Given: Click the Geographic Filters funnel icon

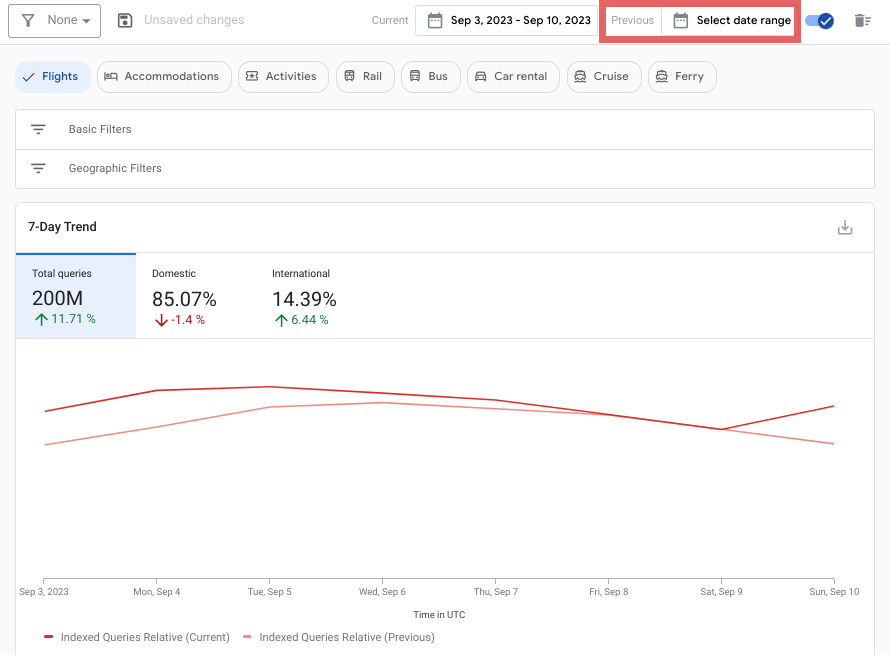Looking at the screenshot, I should (38, 168).
